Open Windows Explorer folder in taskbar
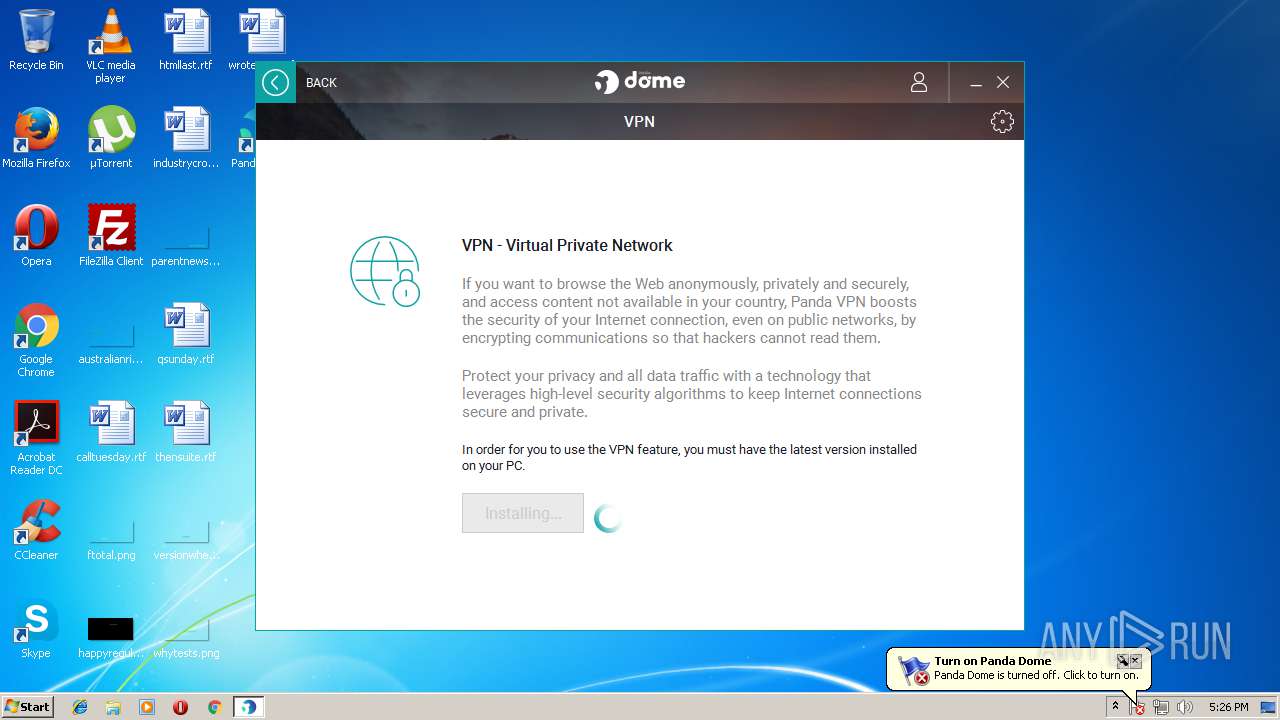This screenshot has height=720, width=1280. tap(113, 707)
